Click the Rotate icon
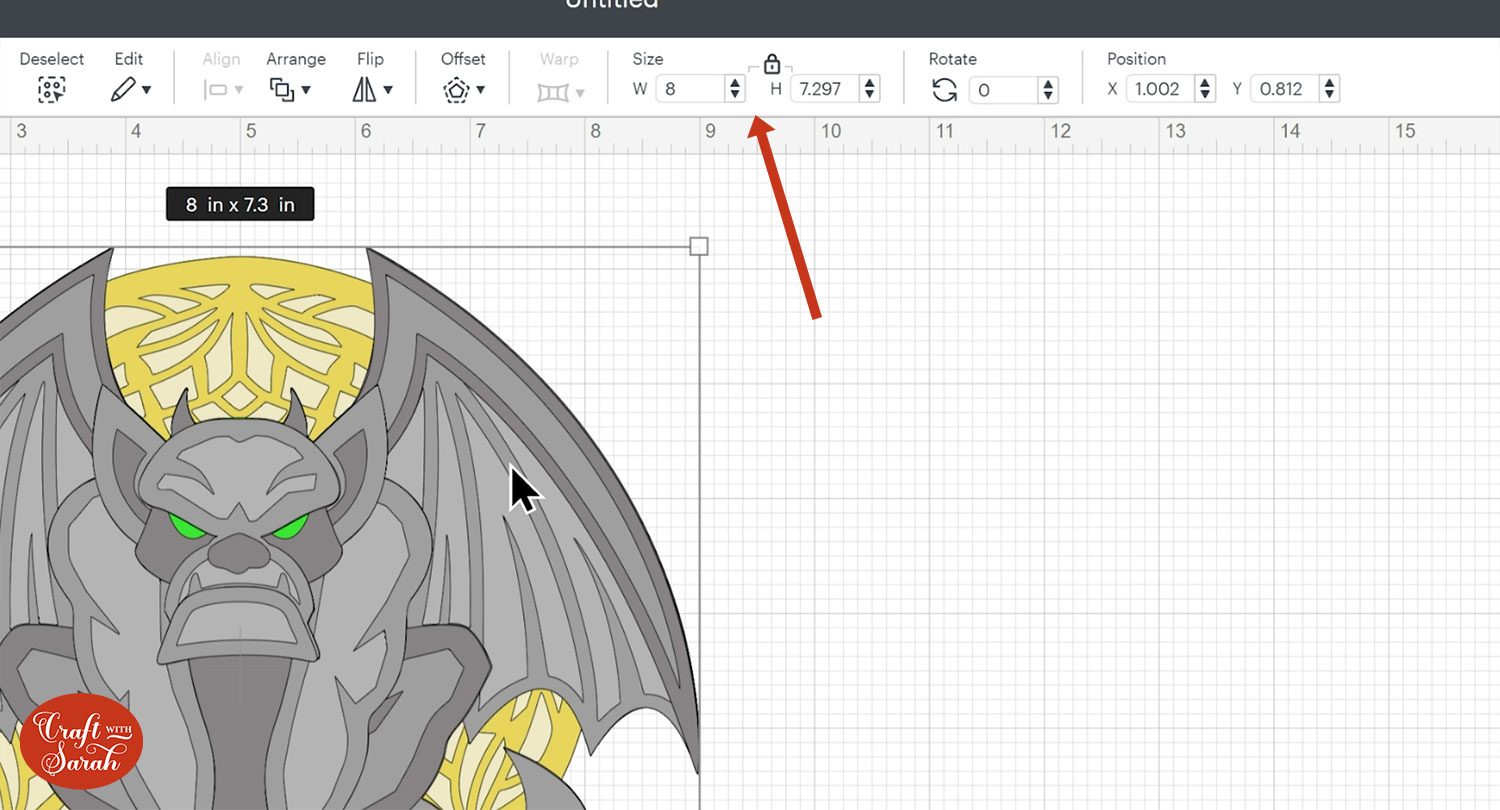The width and height of the screenshot is (1500, 810). [x=944, y=90]
